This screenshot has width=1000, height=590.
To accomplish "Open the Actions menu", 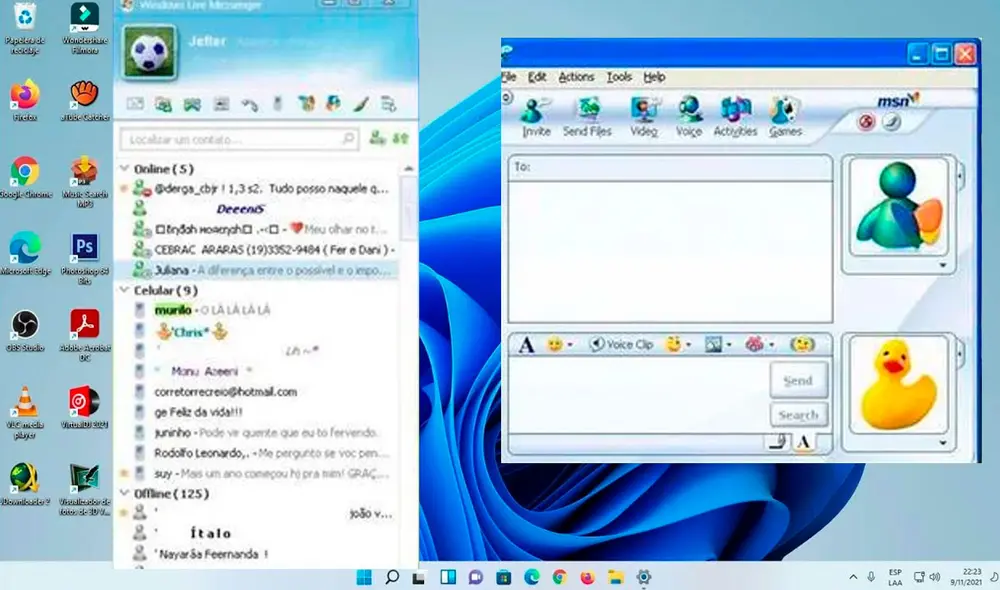I will pyautogui.click(x=577, y=77).
